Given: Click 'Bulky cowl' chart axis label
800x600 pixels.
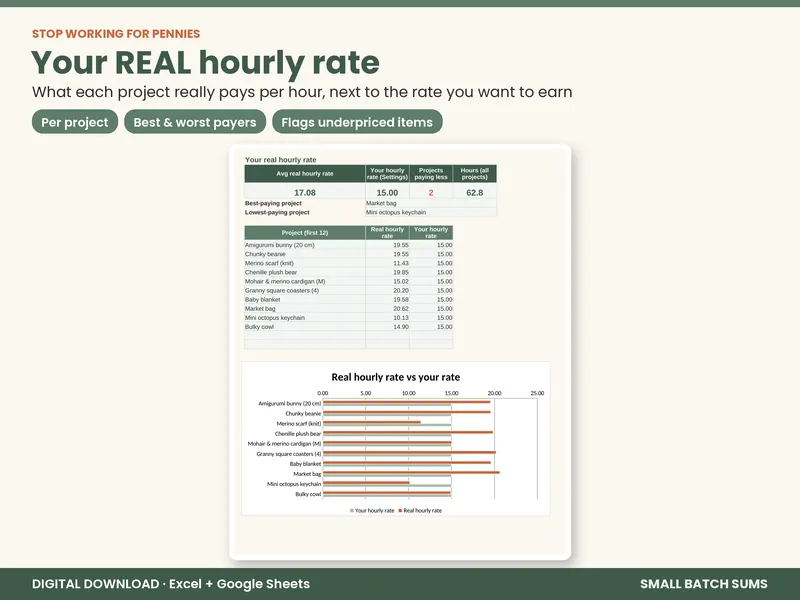Looking at the screenshot, I should coord(308,494).
